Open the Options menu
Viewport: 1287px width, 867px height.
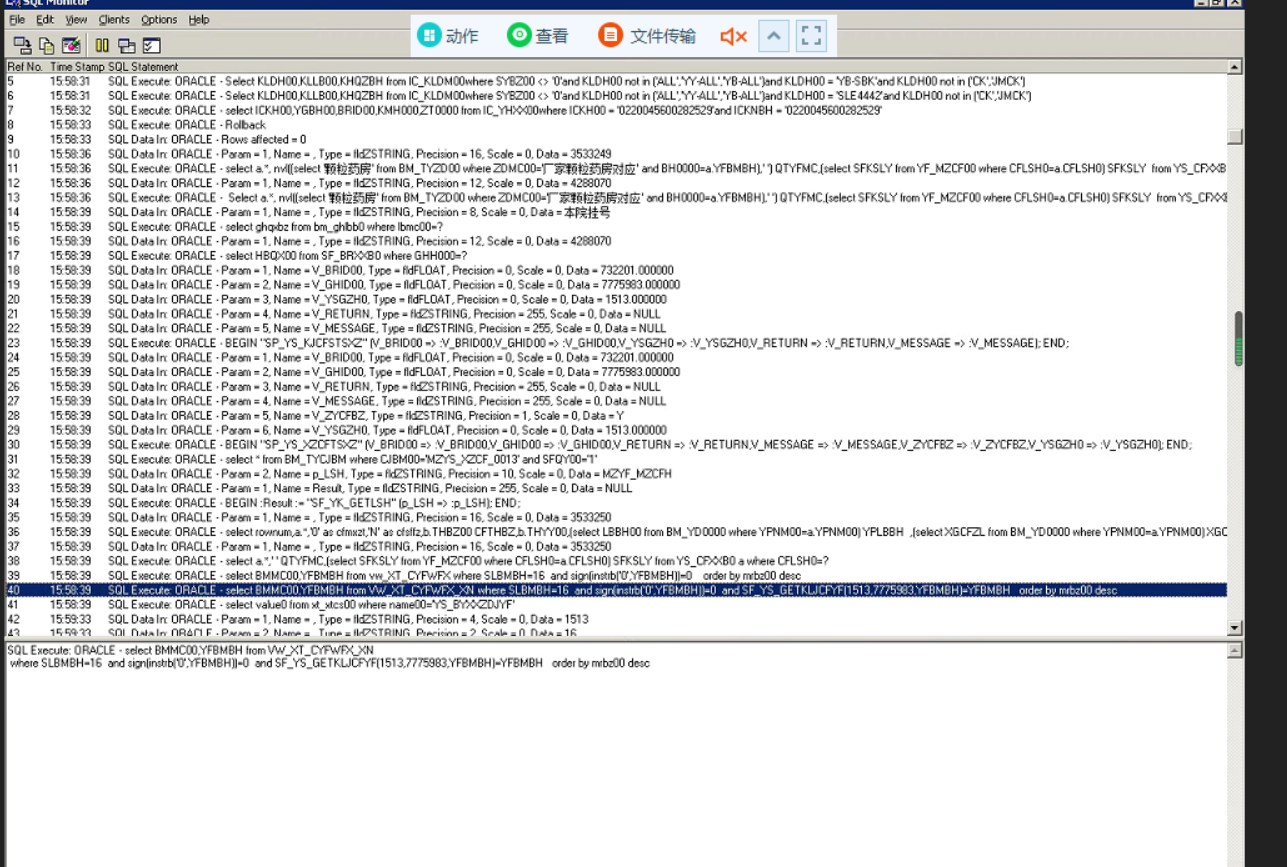(159, 20)
